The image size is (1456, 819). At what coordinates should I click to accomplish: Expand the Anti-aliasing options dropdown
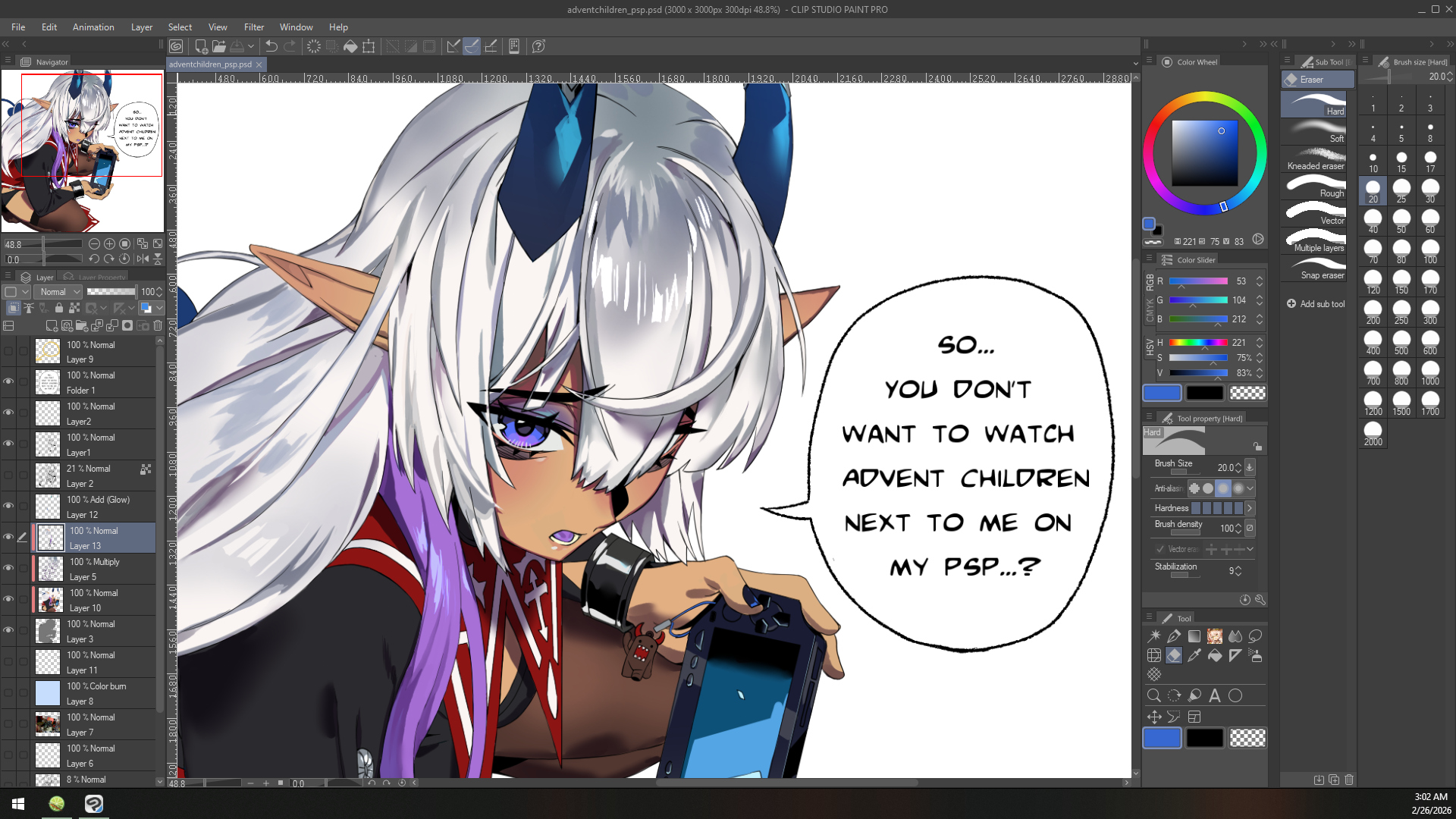point(1250,488)
